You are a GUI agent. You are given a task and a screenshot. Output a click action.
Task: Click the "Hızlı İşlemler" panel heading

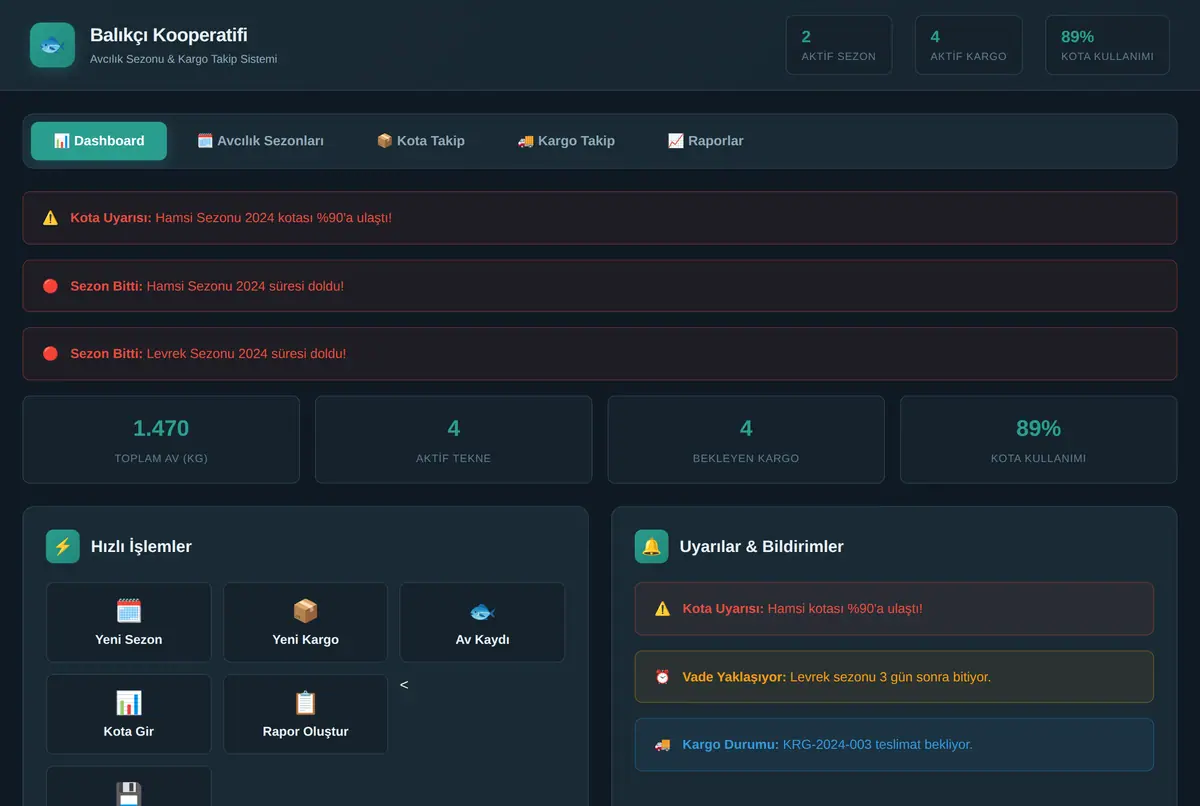[141, 546]
